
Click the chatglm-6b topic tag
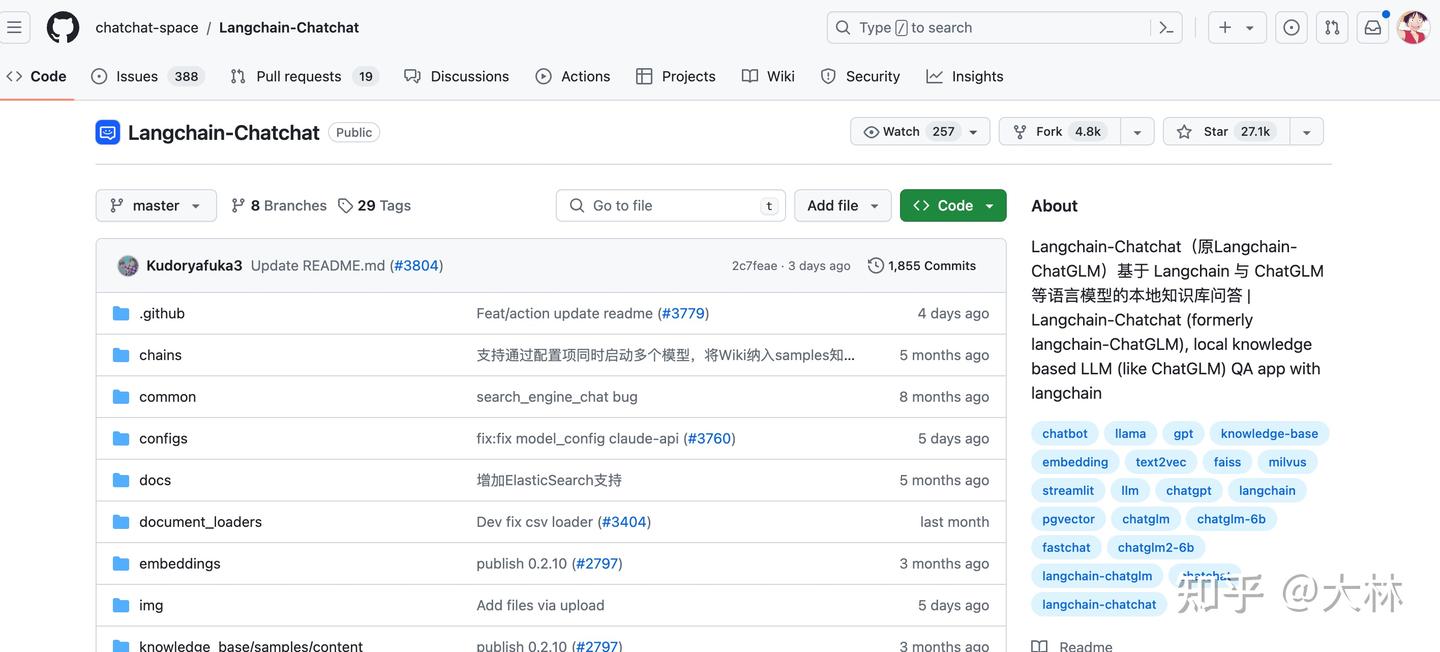pyautogui.click(x=1231, y=519)
